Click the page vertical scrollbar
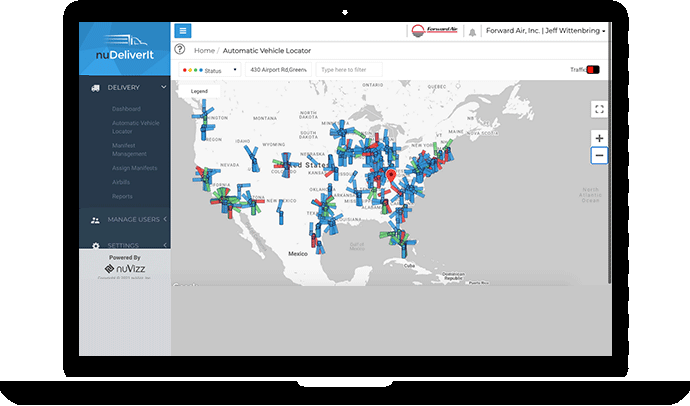 tap(609, 154)
